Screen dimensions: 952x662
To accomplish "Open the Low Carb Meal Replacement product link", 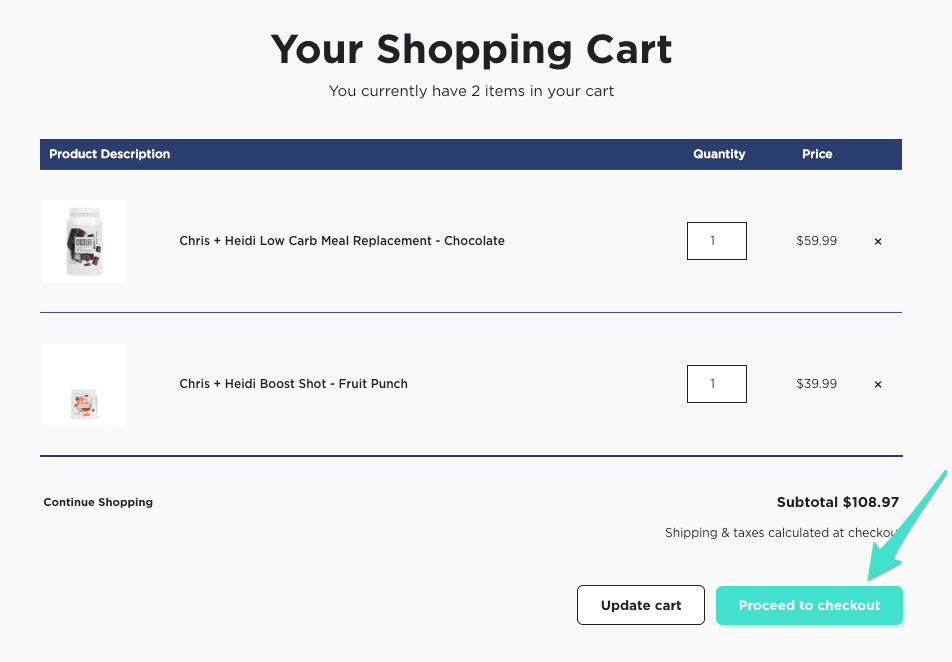I will (342, 241).
